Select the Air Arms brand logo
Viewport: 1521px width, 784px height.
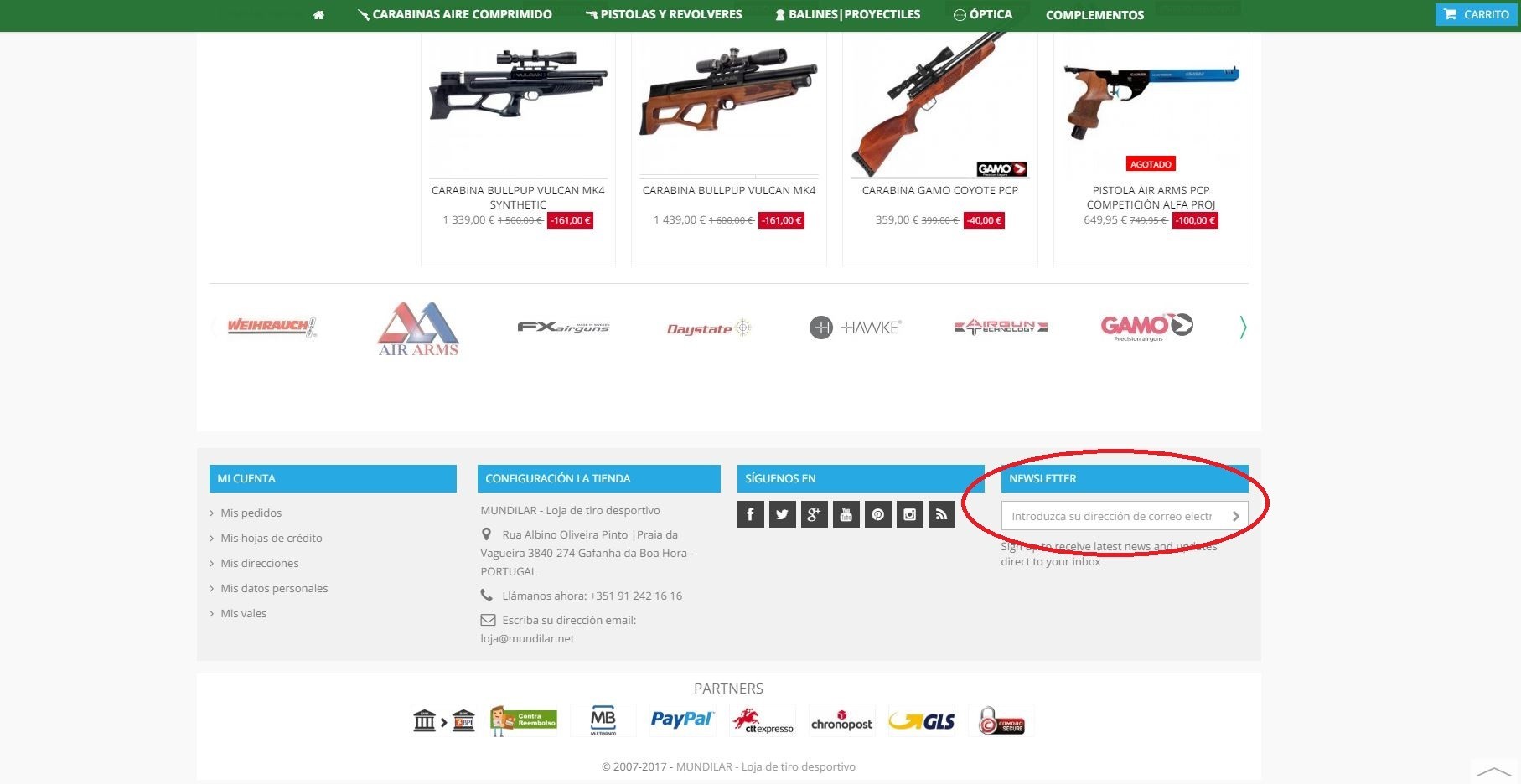pos(418,329)
